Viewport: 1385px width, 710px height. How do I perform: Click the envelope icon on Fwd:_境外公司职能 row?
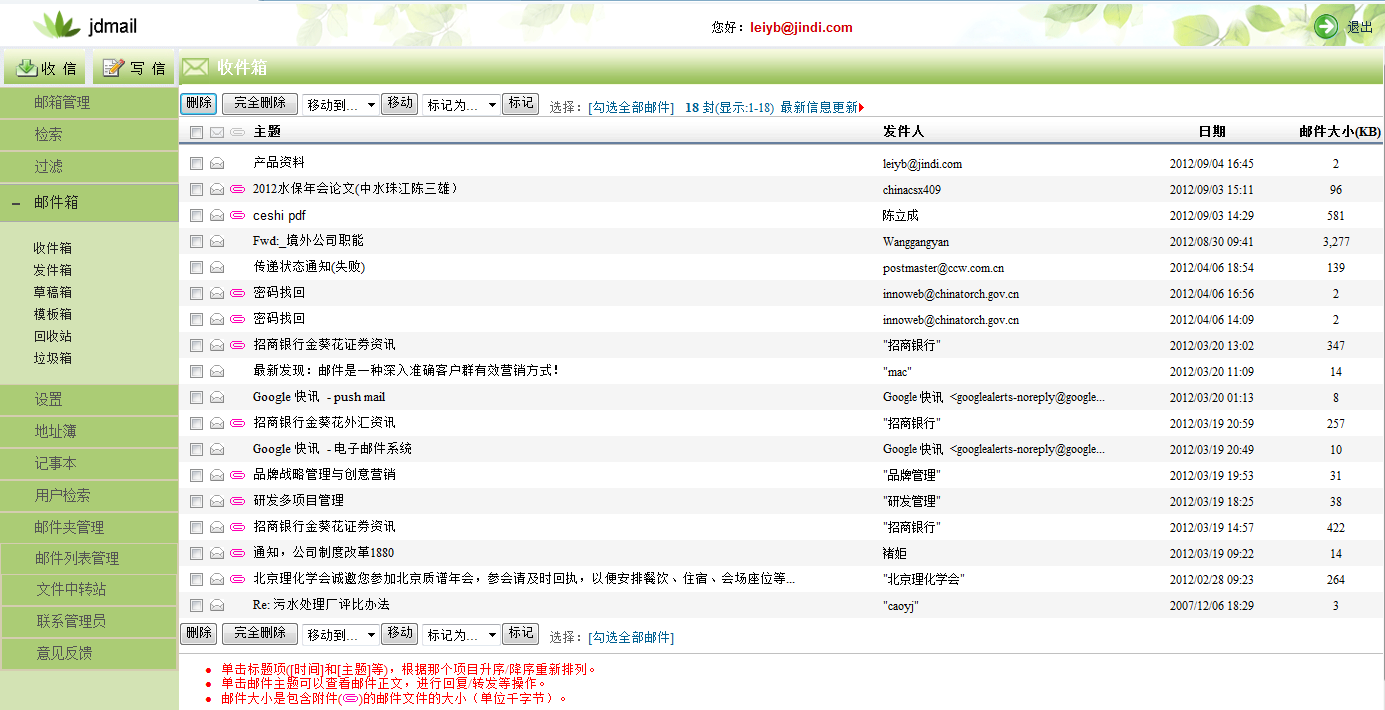[x=217, y=241]
